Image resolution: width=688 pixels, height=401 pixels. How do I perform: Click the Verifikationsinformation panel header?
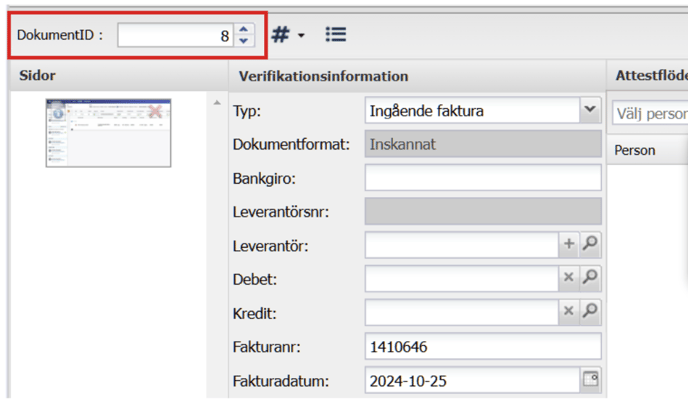pyautogui.click(x=417, y=76)
